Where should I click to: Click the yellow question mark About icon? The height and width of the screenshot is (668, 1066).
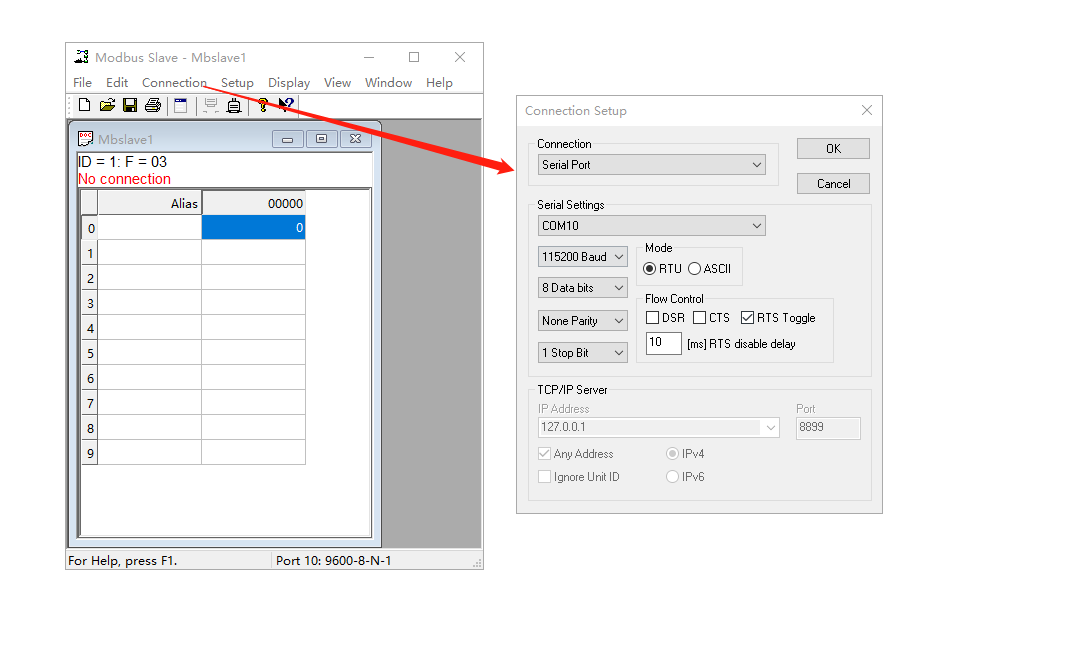[x=263, y=105]
